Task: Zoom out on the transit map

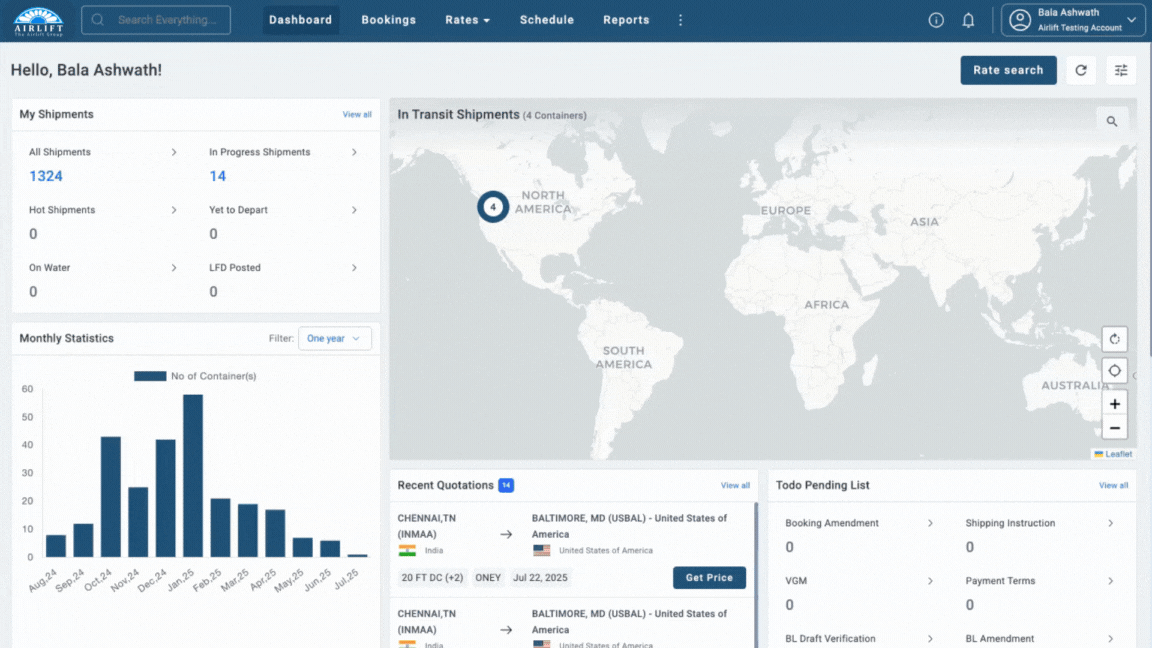Action: [x=1114, y=427]
